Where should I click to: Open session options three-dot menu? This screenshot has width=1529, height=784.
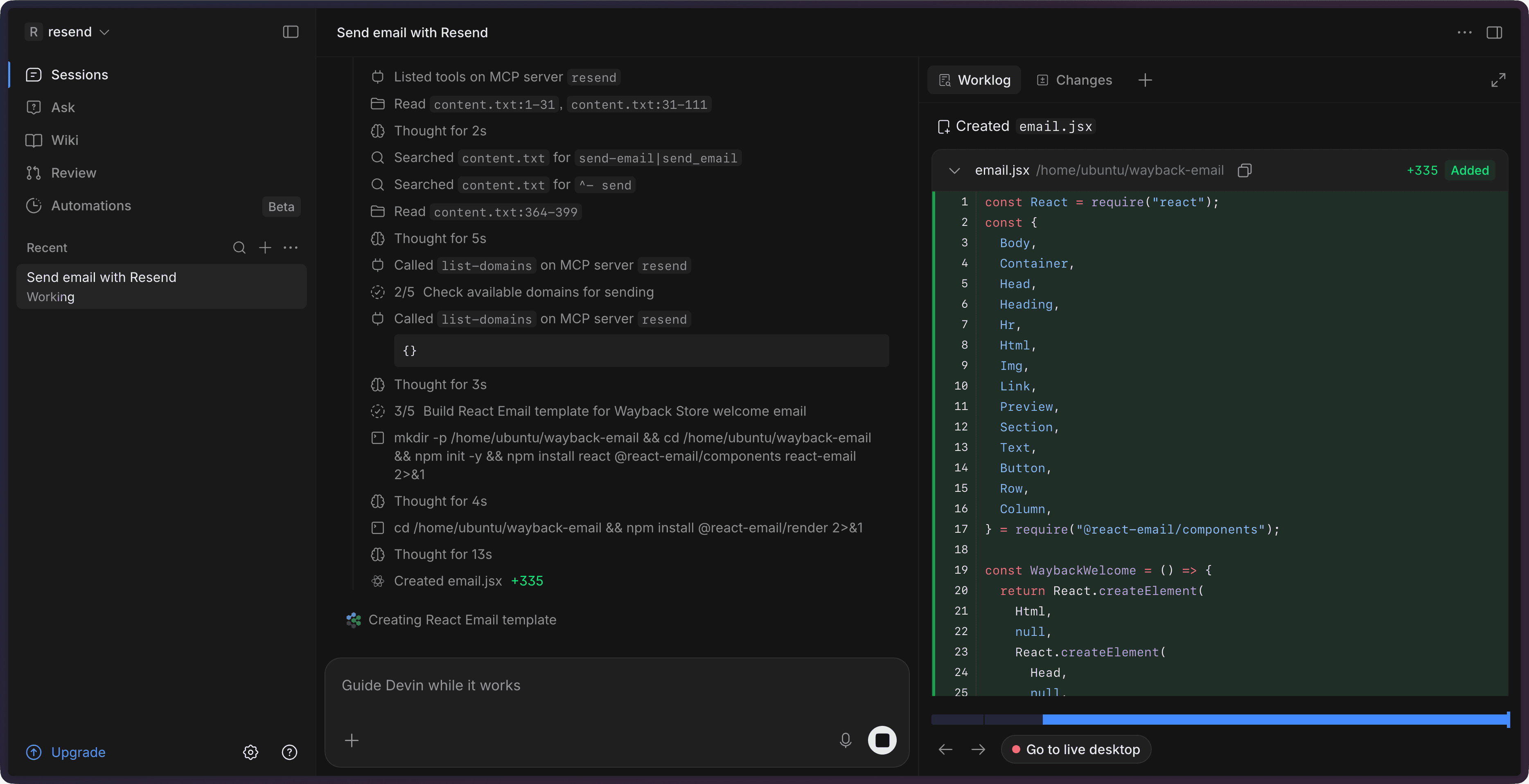point(1464,33)
